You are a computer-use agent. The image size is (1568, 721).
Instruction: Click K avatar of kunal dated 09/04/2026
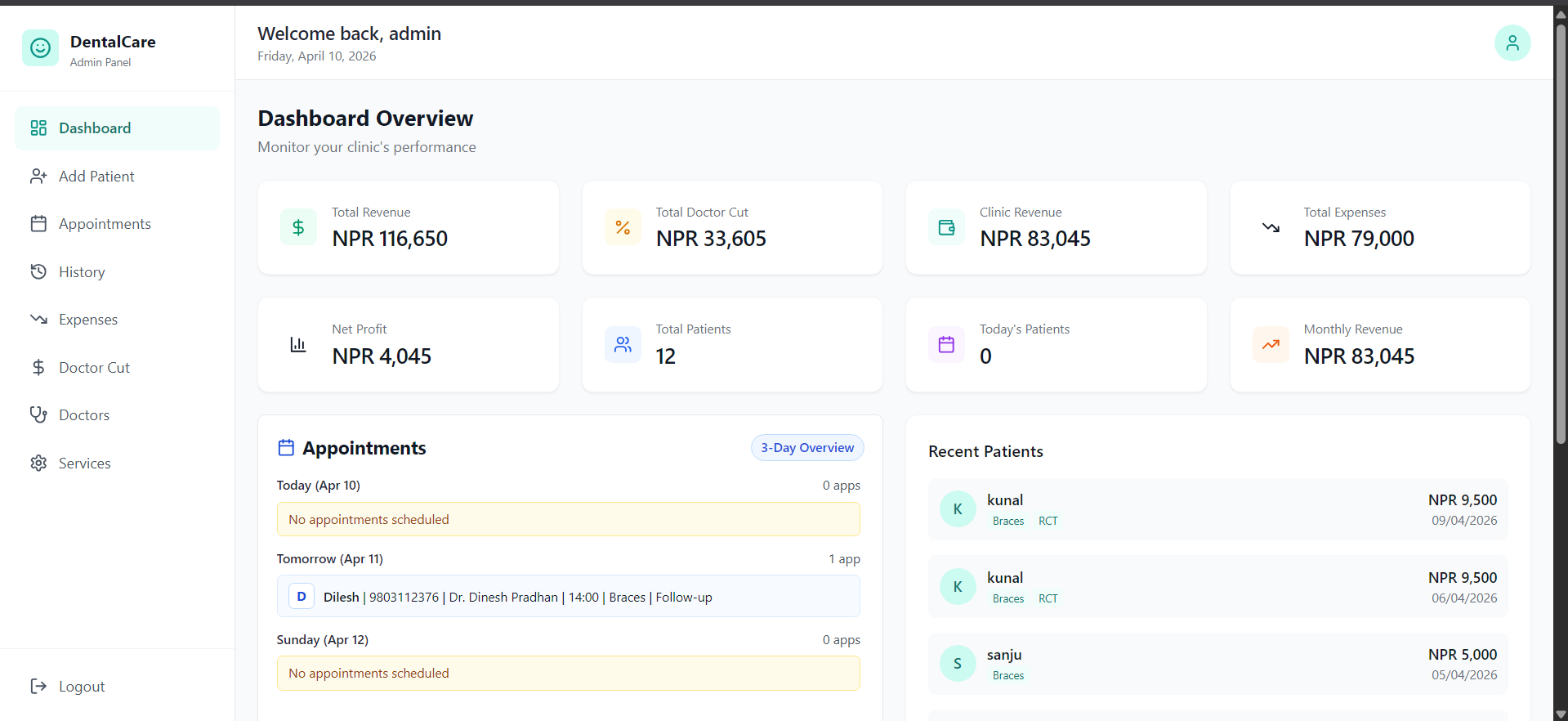coord(958,509)
